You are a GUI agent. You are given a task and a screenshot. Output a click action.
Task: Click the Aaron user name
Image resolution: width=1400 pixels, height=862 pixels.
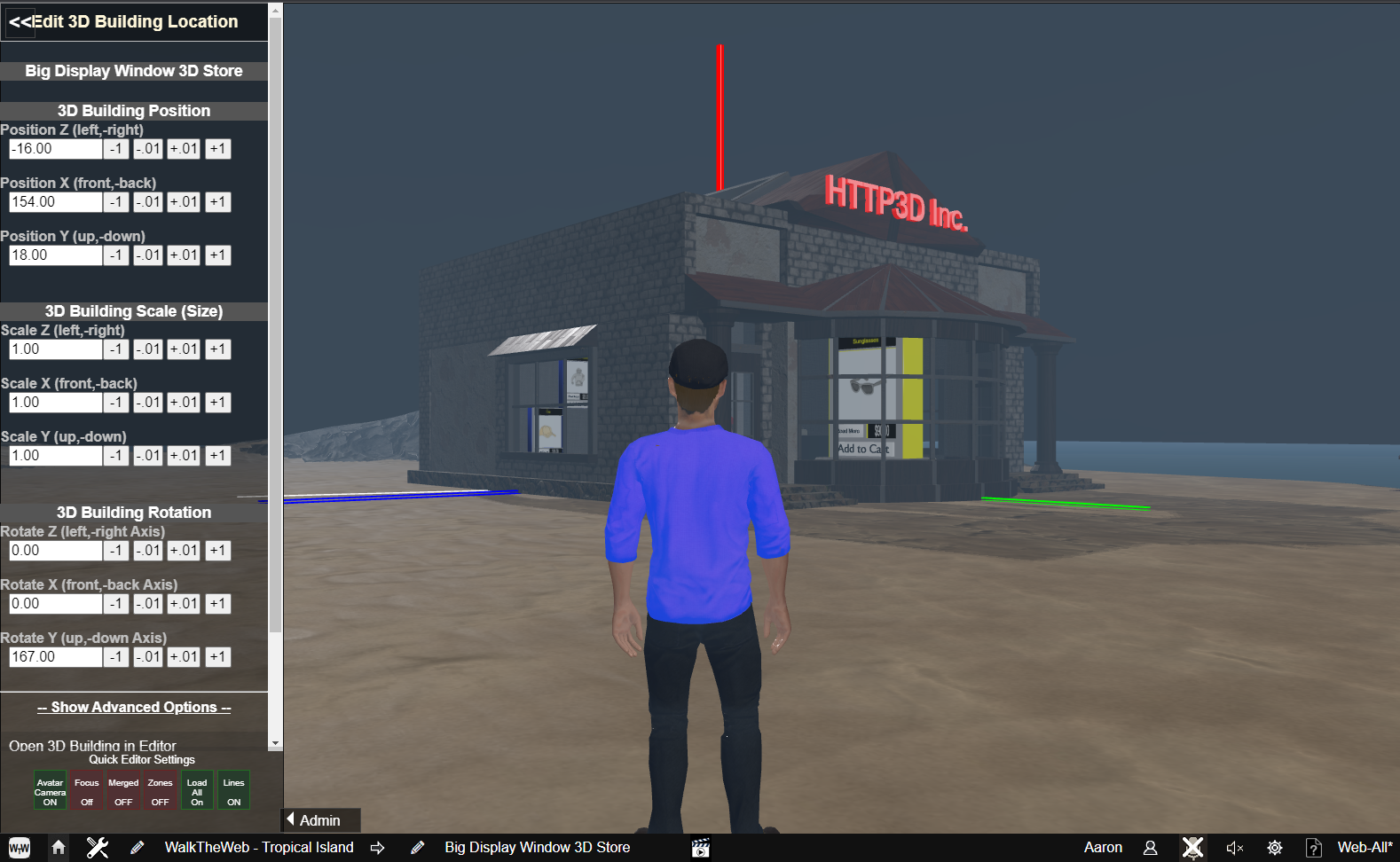tap(1103, 848)
